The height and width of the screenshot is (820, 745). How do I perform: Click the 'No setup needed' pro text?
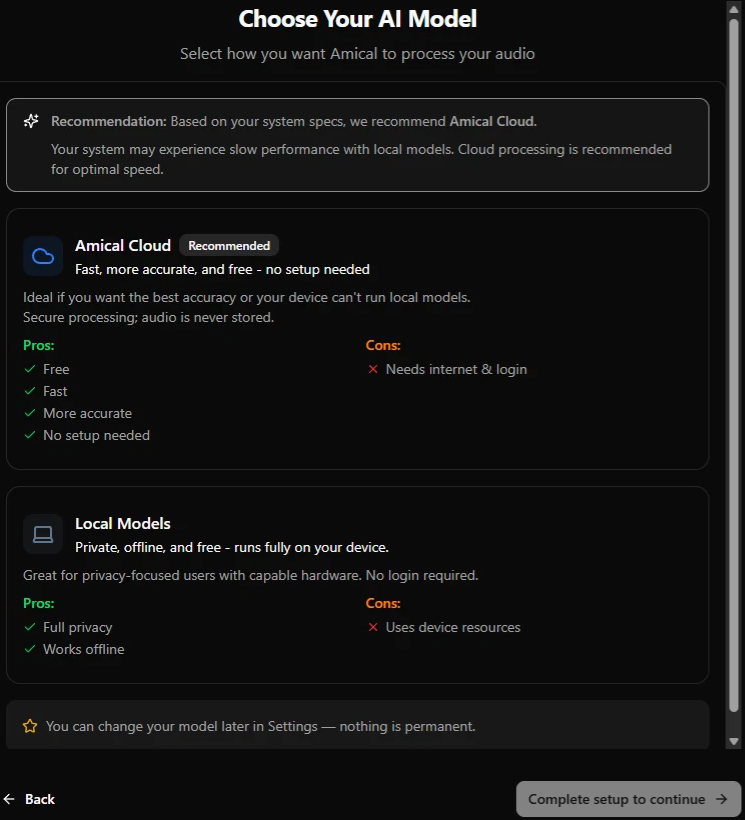point(97,435)
